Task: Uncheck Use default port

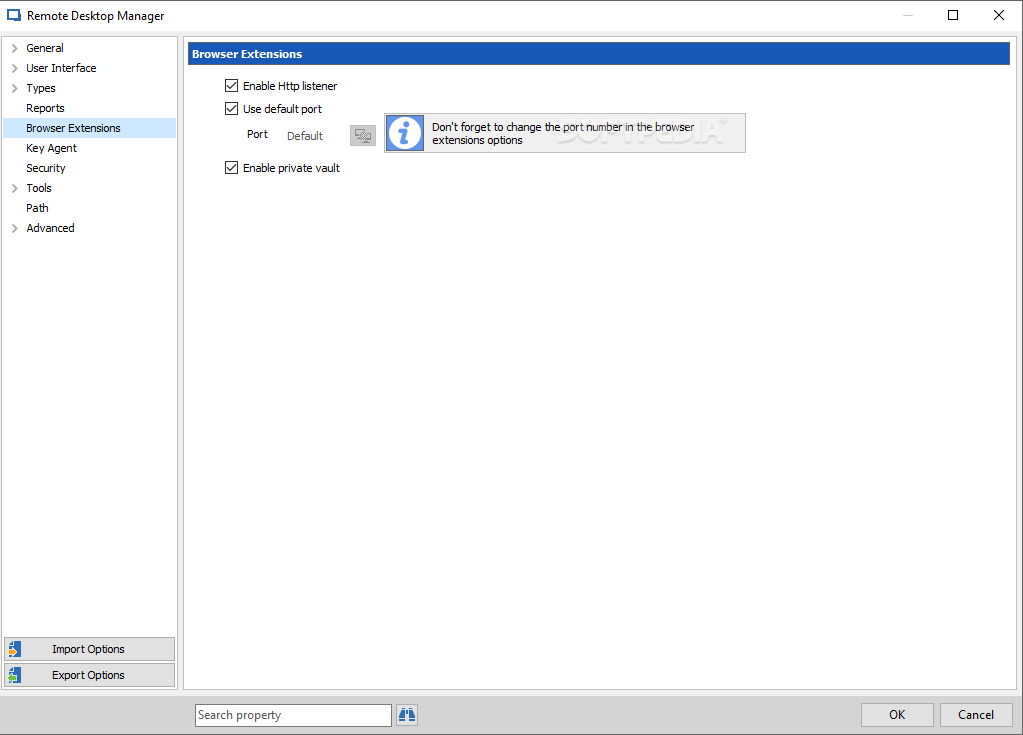Action: (232, 108)
